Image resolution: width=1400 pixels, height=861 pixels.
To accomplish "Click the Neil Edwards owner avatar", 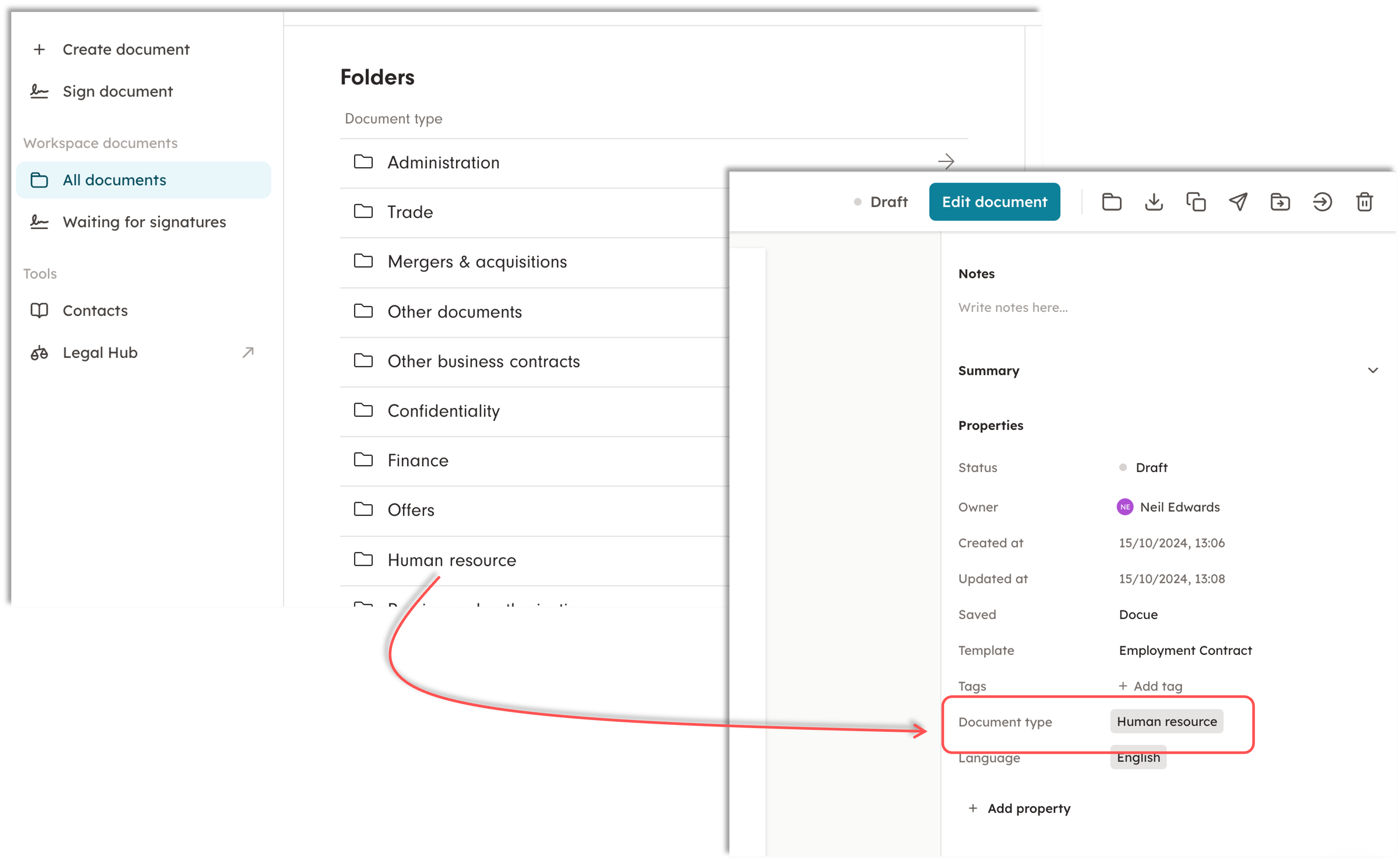I will (1124, 507).
